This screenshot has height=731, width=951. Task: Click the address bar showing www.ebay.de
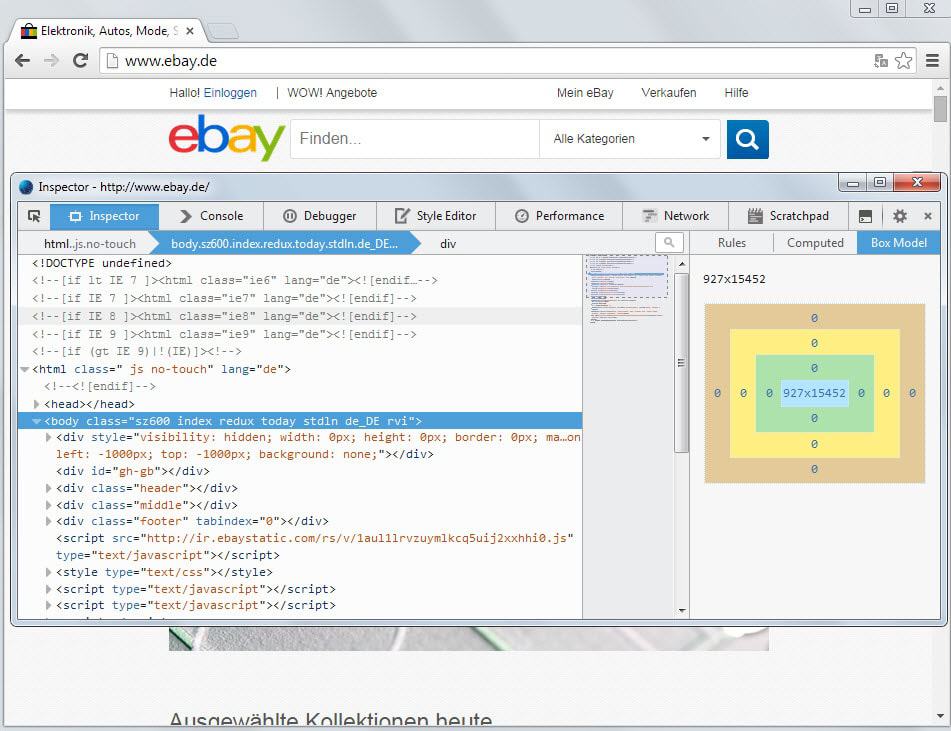click(x=485, y=61)
